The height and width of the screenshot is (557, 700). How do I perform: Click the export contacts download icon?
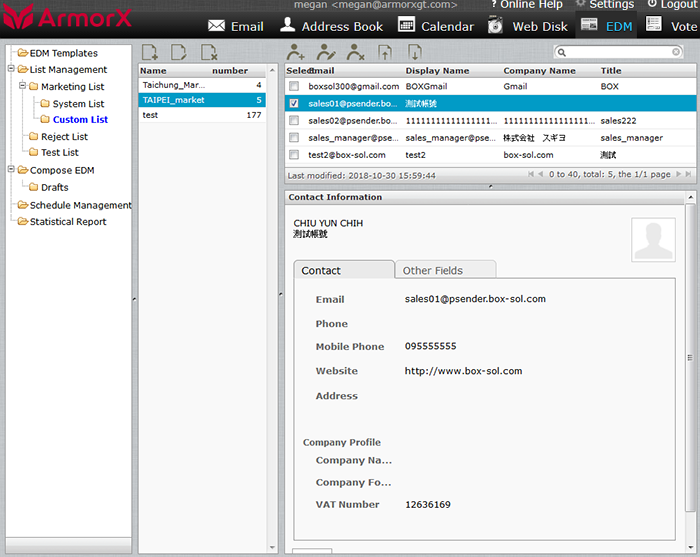(414, 52)
